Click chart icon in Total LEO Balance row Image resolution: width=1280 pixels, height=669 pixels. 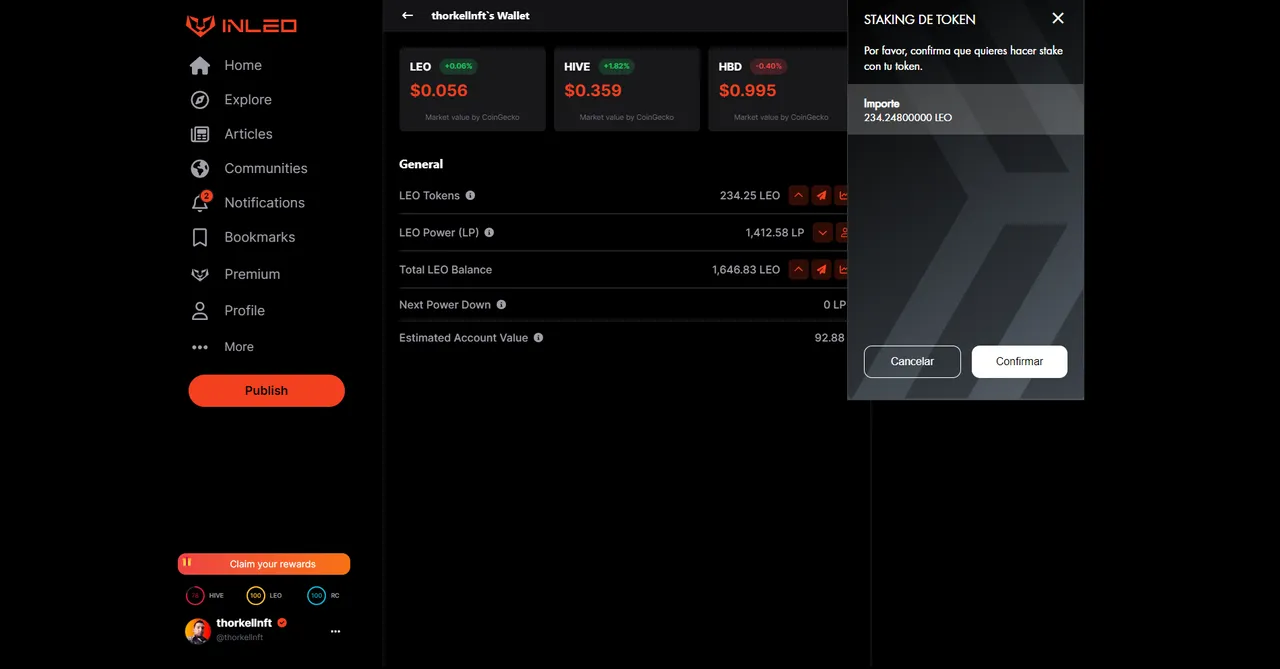coord(842,269)
